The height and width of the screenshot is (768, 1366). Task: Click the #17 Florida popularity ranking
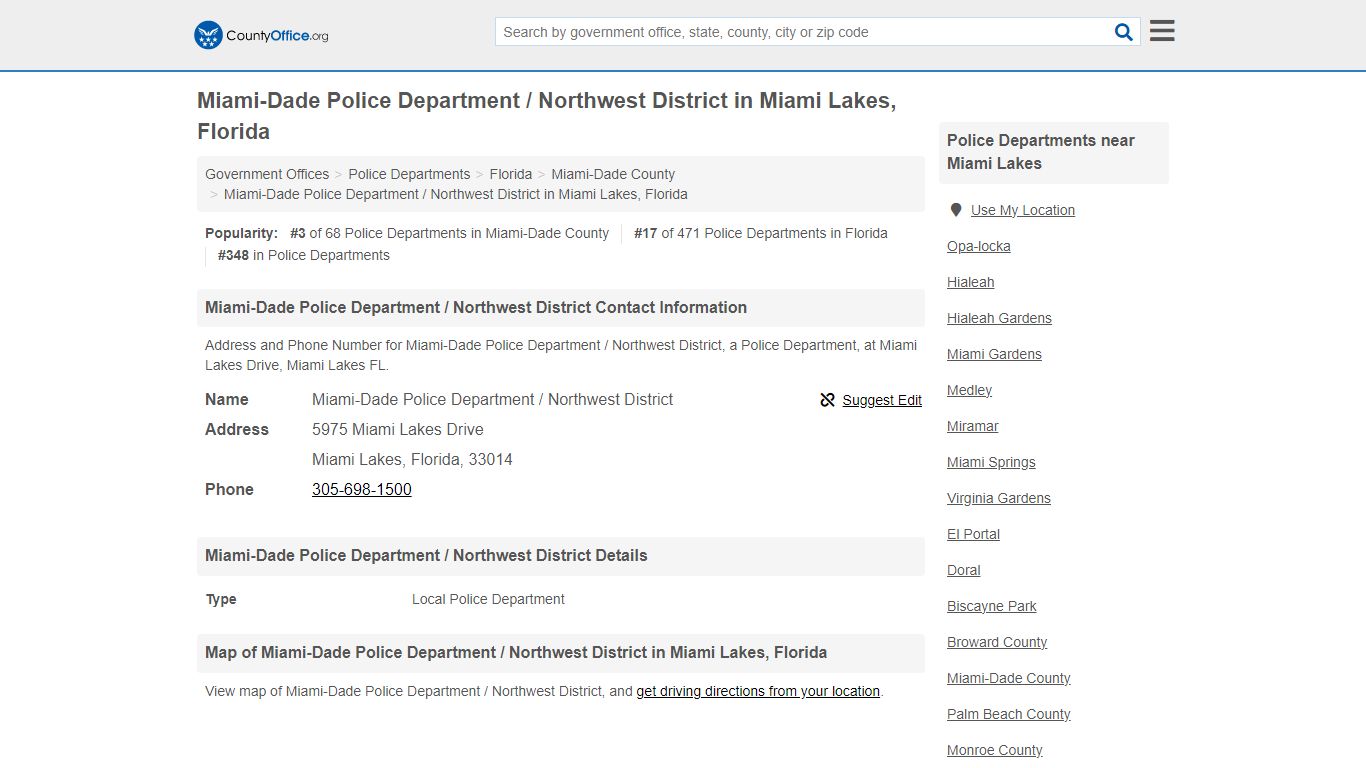(x=761, y=233)
